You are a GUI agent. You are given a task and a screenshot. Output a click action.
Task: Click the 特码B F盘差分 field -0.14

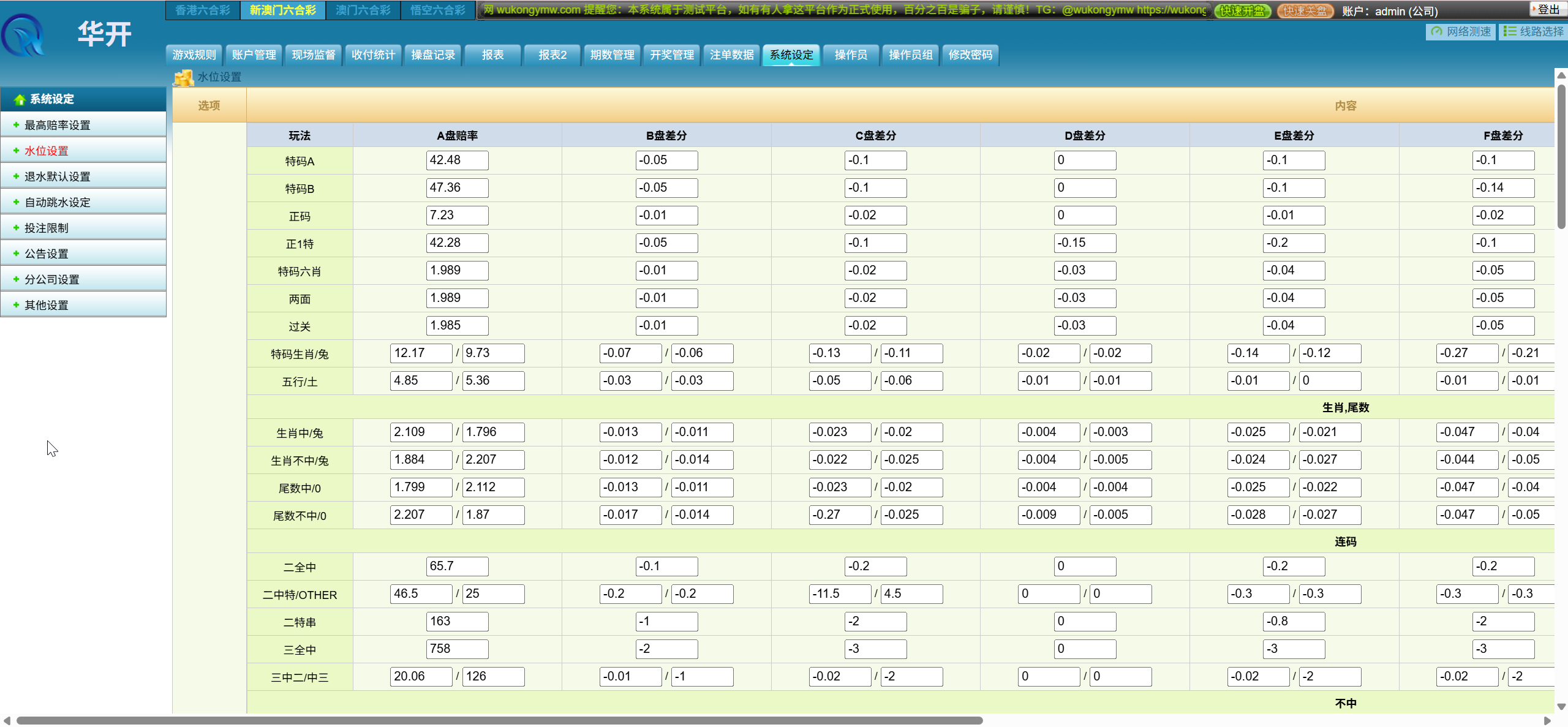(x=1504, y=188)
